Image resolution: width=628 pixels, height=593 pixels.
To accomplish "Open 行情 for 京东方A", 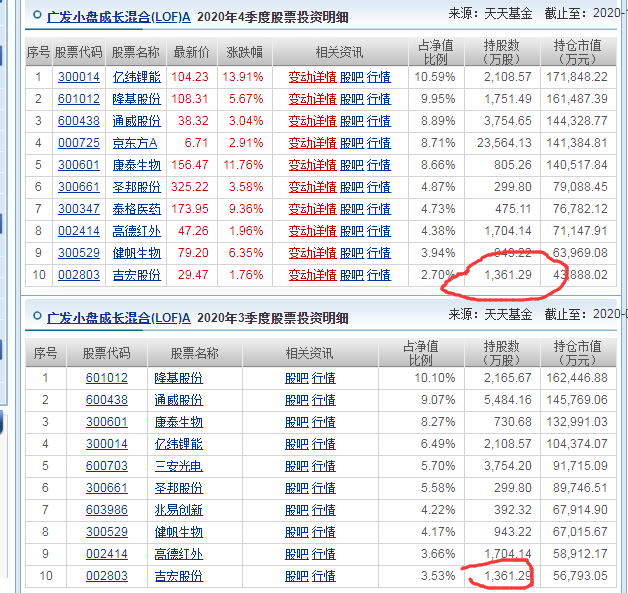I will tap(379, 143).
